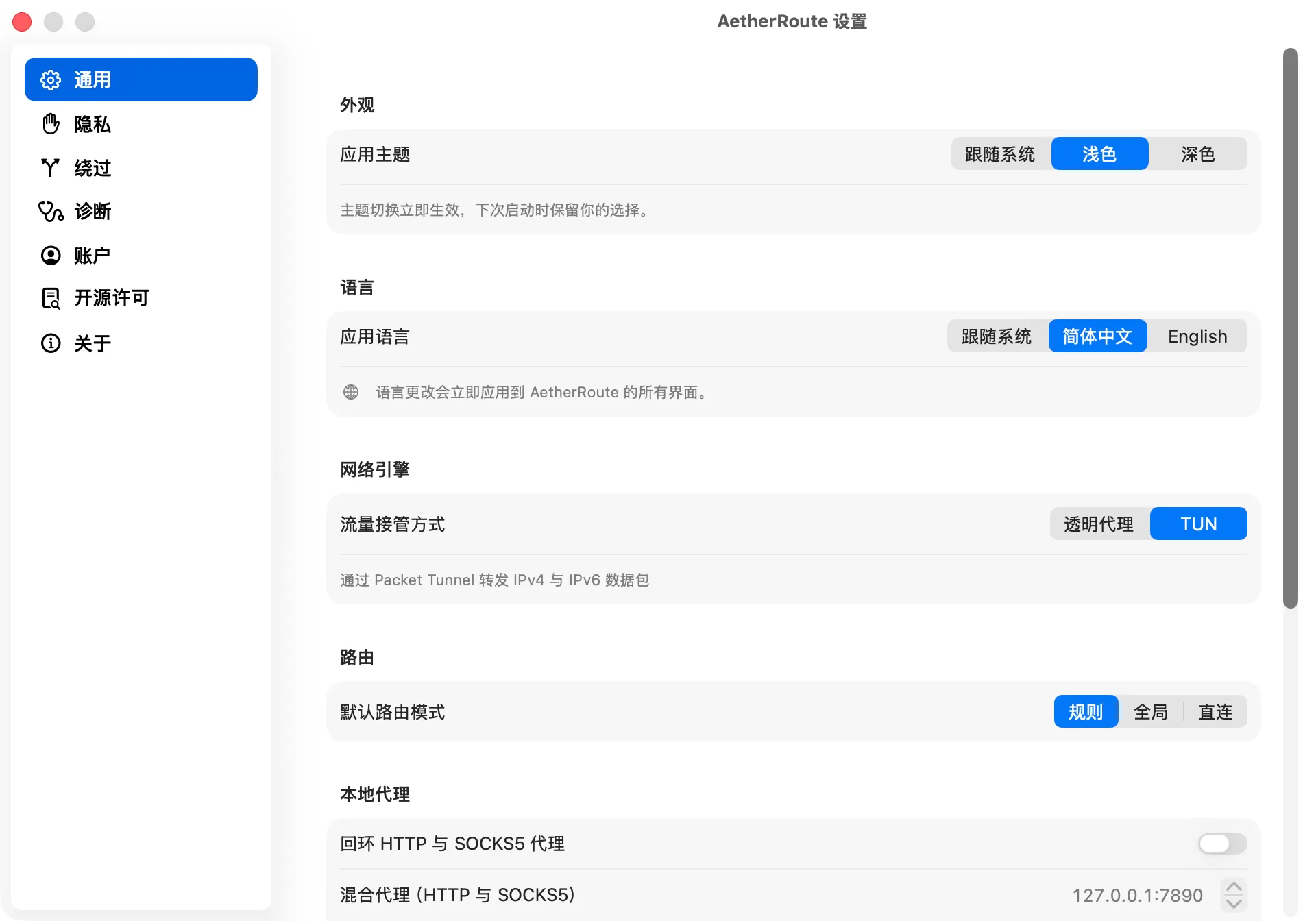
Task: Open the 诊断 section
Action: (141, 212)
